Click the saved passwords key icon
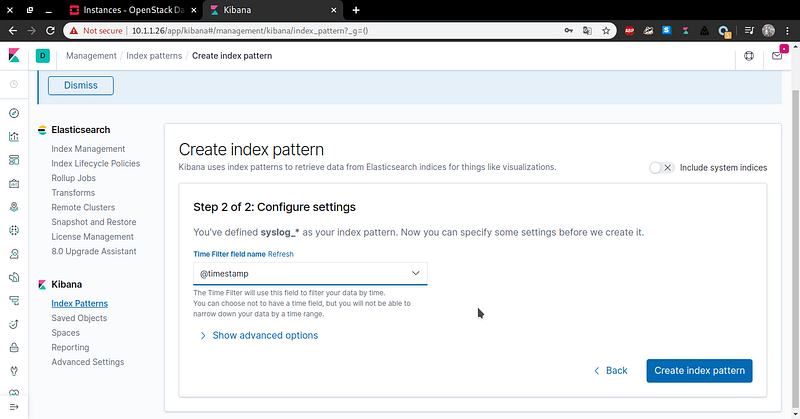The width and height of the screenshot is (800, 419). (568, 31)
